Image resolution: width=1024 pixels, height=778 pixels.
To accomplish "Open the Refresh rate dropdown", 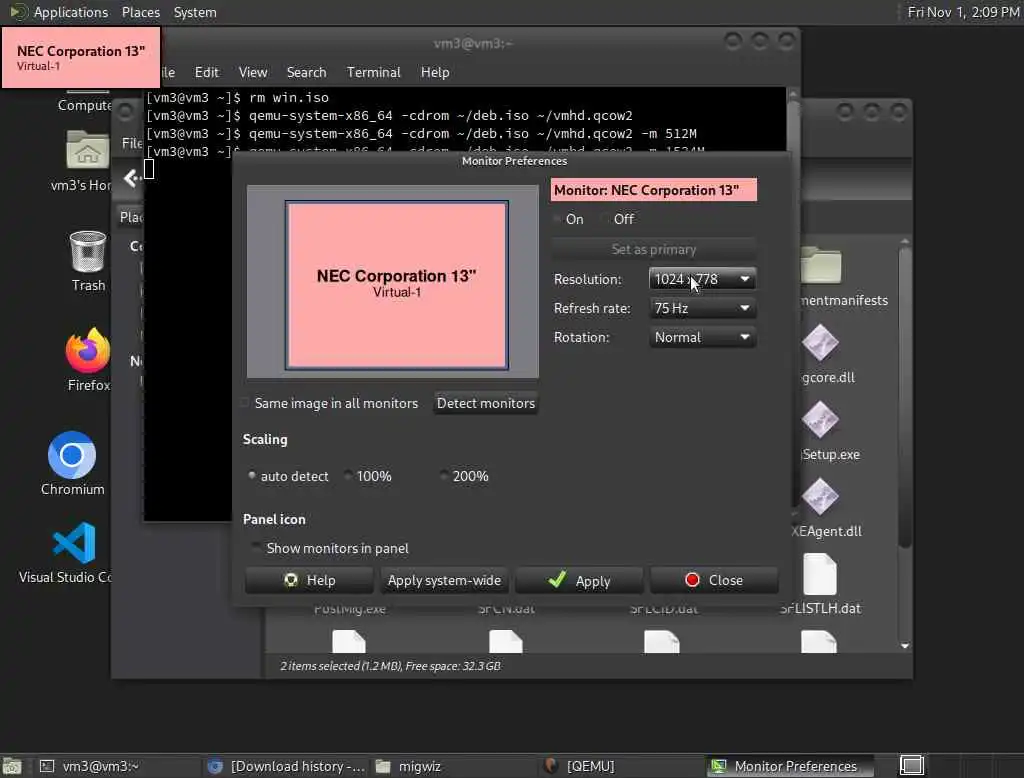I will 702,308.
